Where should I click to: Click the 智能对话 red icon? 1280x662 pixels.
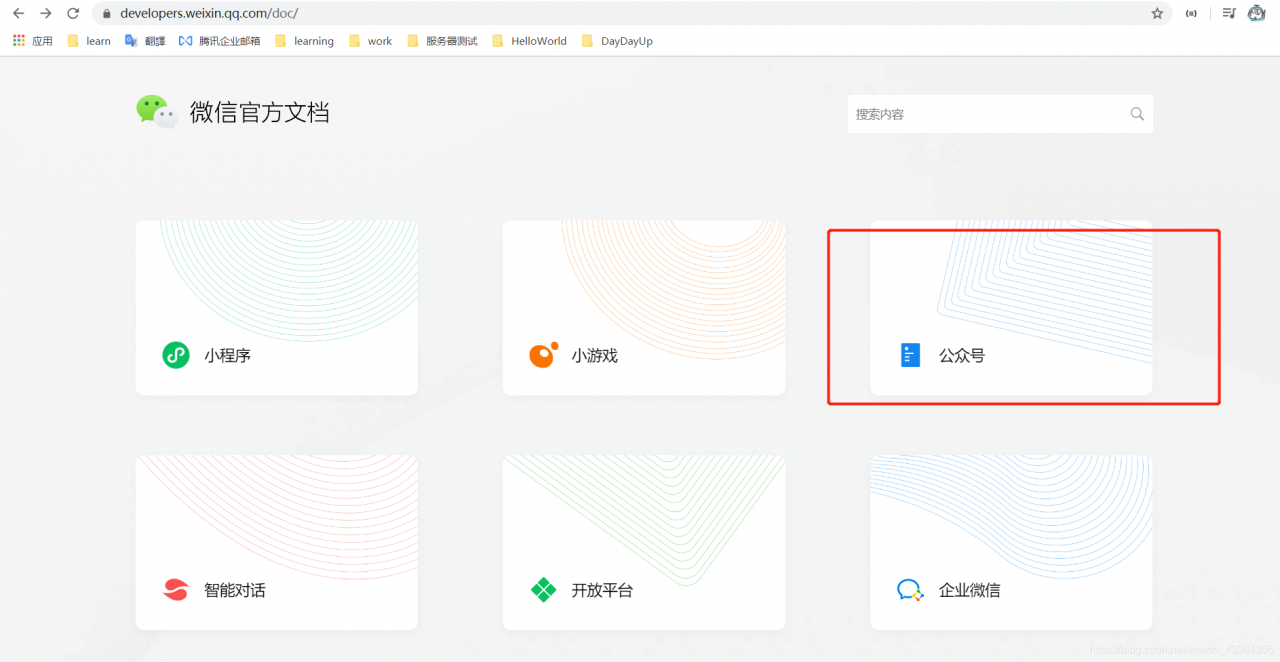tap(175, 589)
